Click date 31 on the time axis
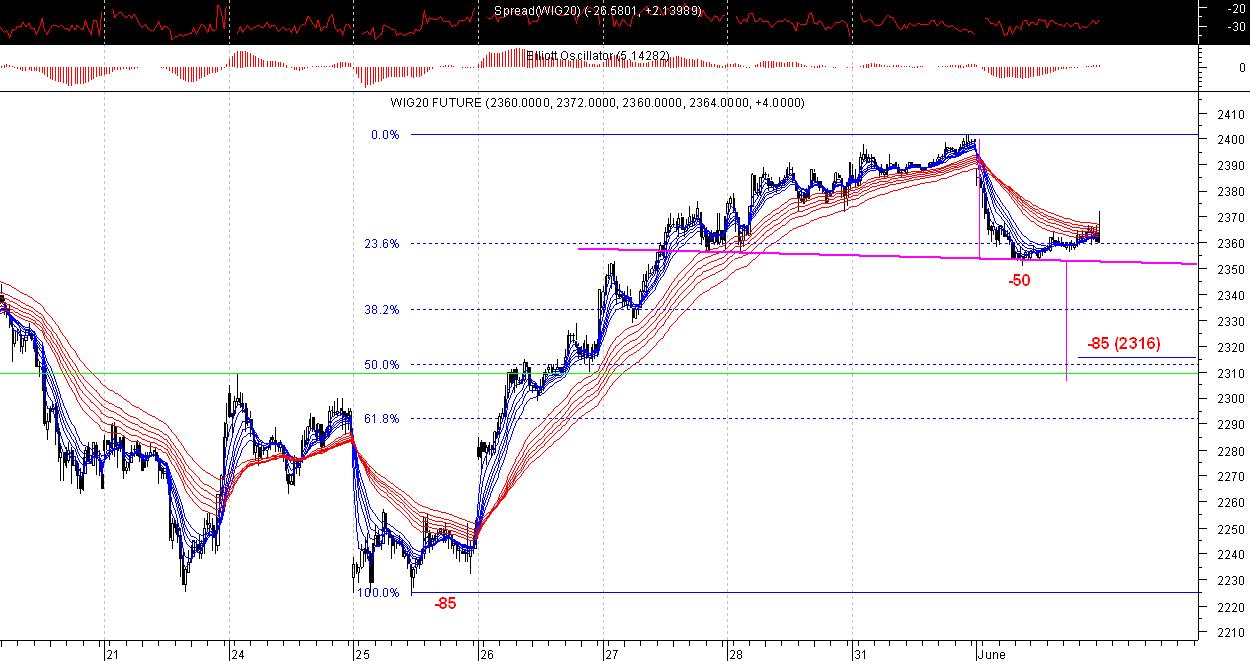This screenshot has width=1250, height=661. click(x=862, y=655)
